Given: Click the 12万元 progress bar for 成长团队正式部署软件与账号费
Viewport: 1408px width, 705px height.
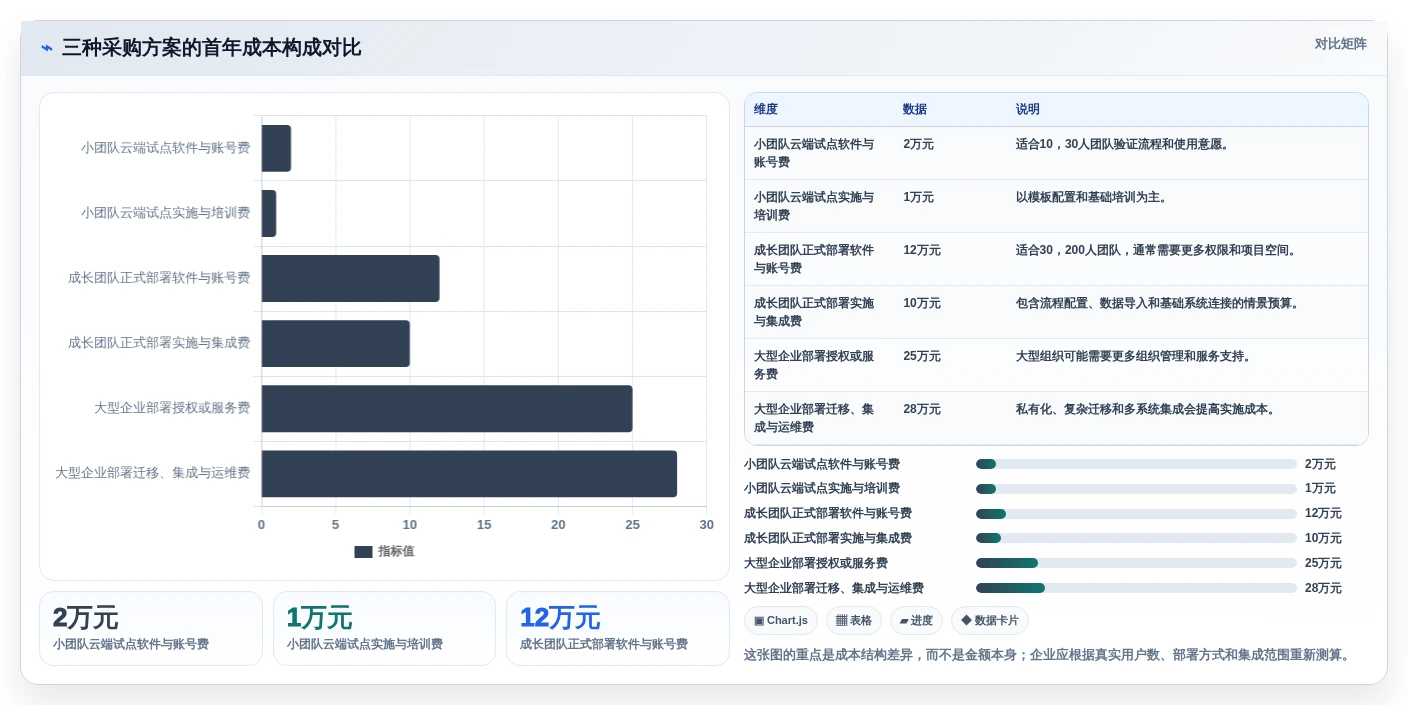Looking at the screenshot, I should click(1136, 514).
